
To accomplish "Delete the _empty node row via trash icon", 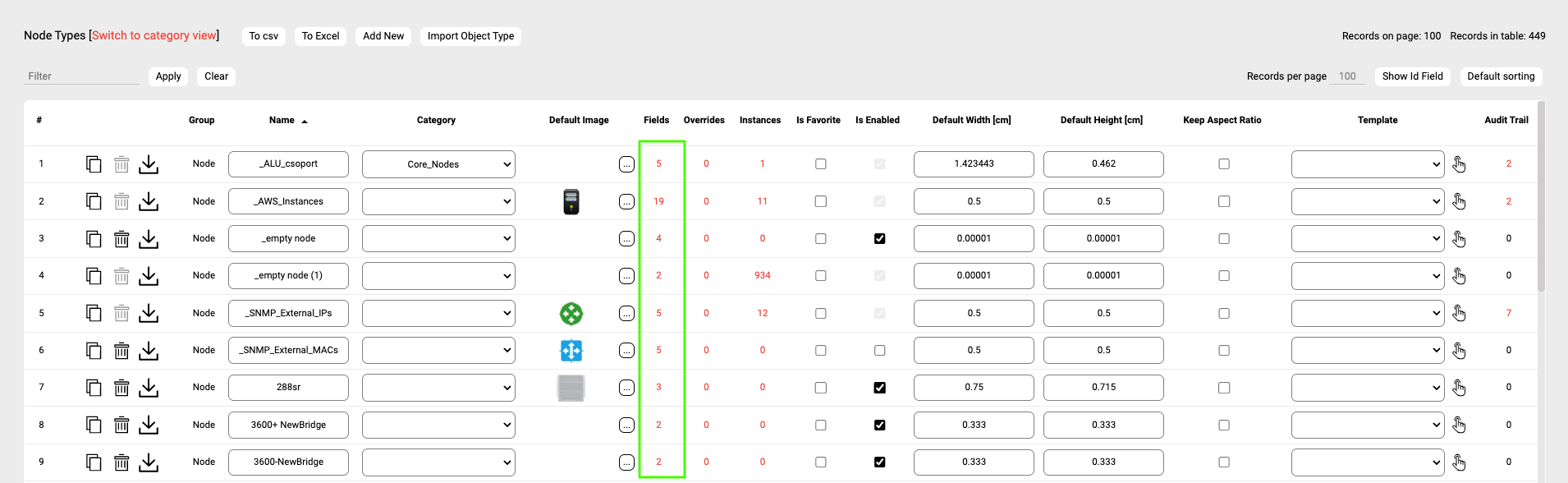I will [121, 239].
